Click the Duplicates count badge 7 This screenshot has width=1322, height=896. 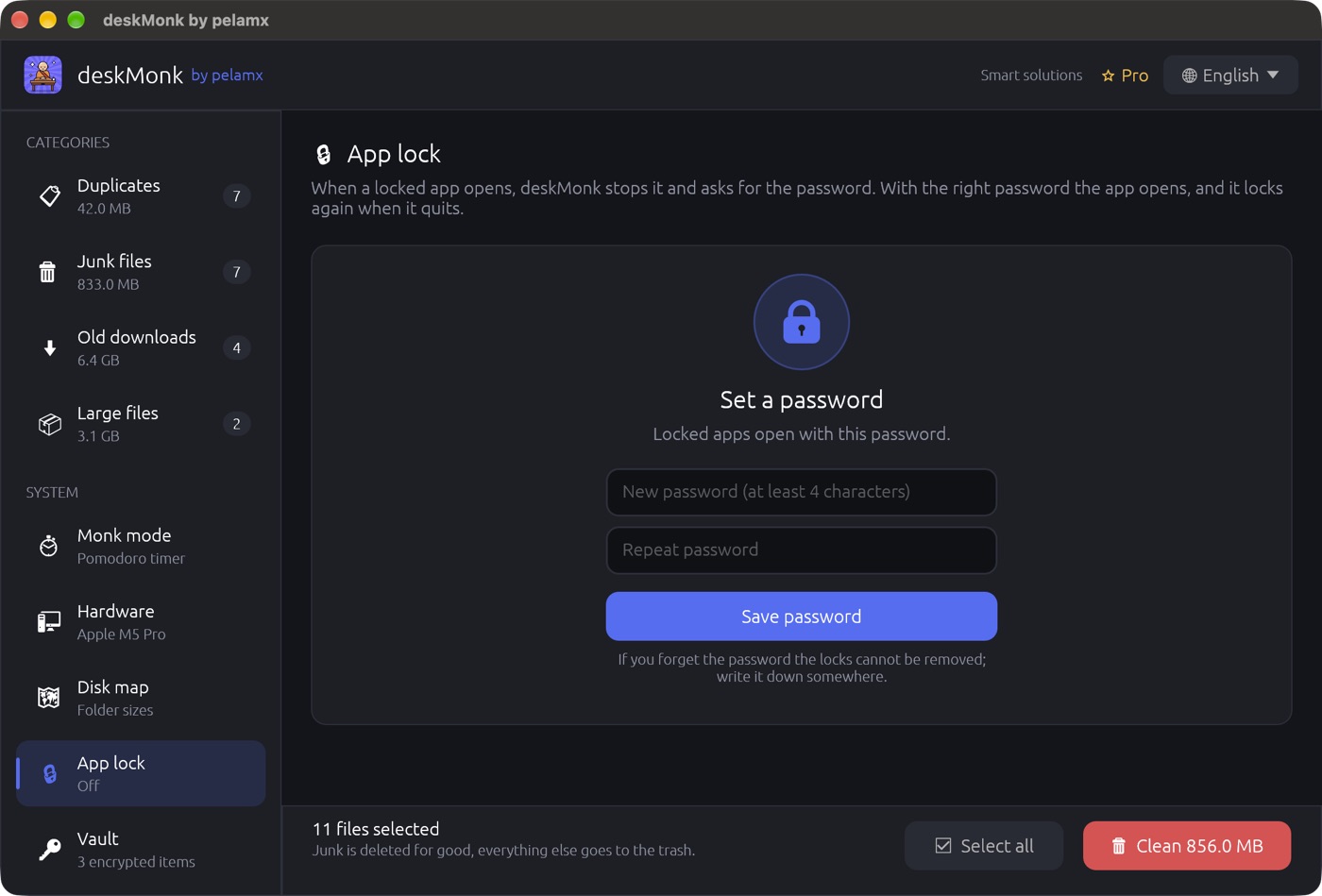236,196
